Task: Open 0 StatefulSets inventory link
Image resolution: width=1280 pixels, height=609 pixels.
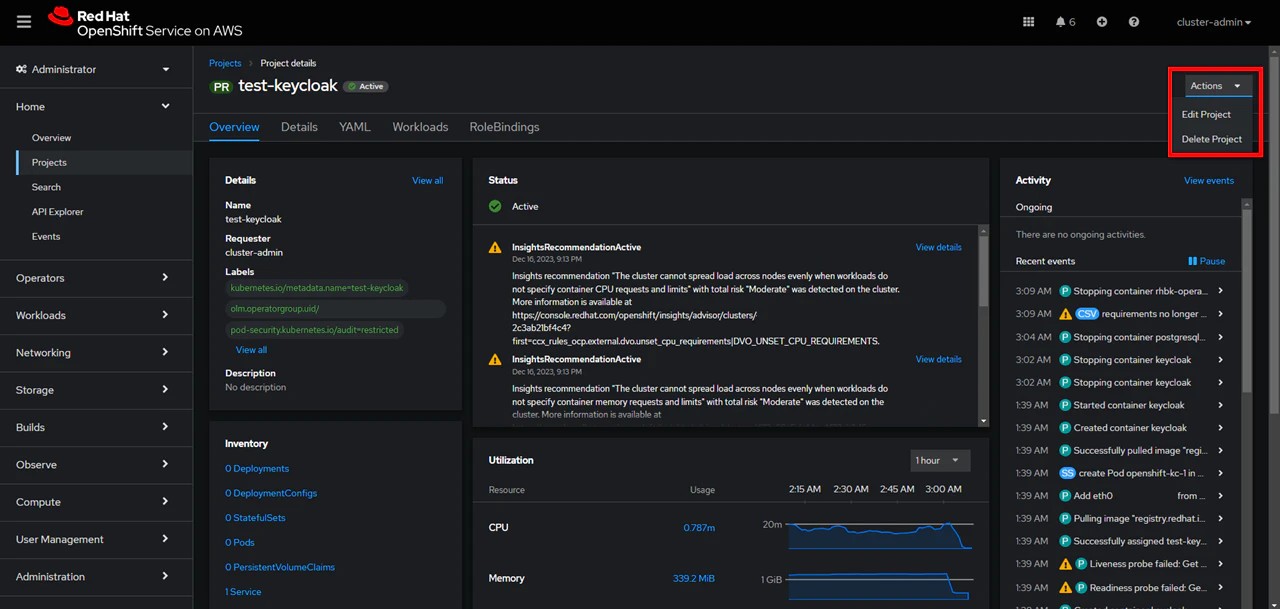Action: 255,518
